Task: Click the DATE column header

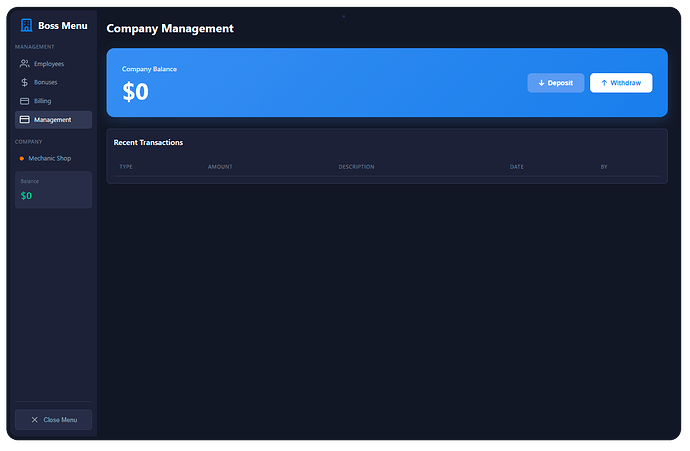Action: coord(517,167)
